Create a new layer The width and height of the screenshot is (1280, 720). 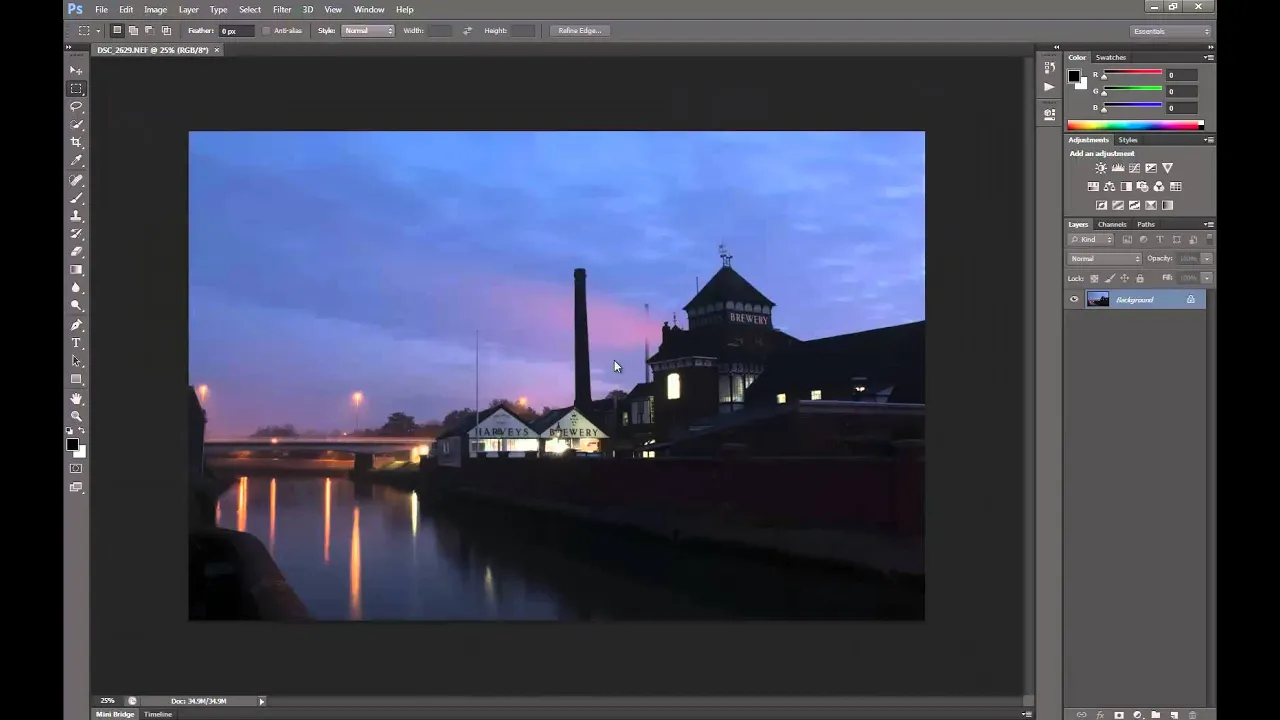[x=1174, y=715]
